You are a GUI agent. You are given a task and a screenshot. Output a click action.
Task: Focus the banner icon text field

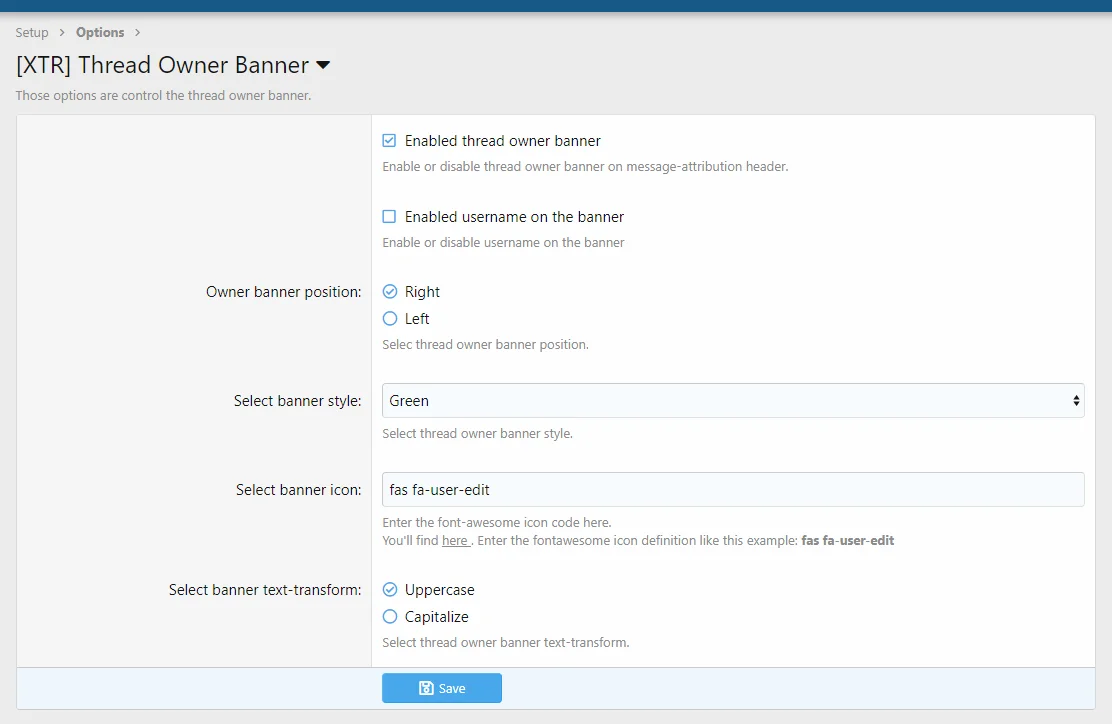(732, 490)
